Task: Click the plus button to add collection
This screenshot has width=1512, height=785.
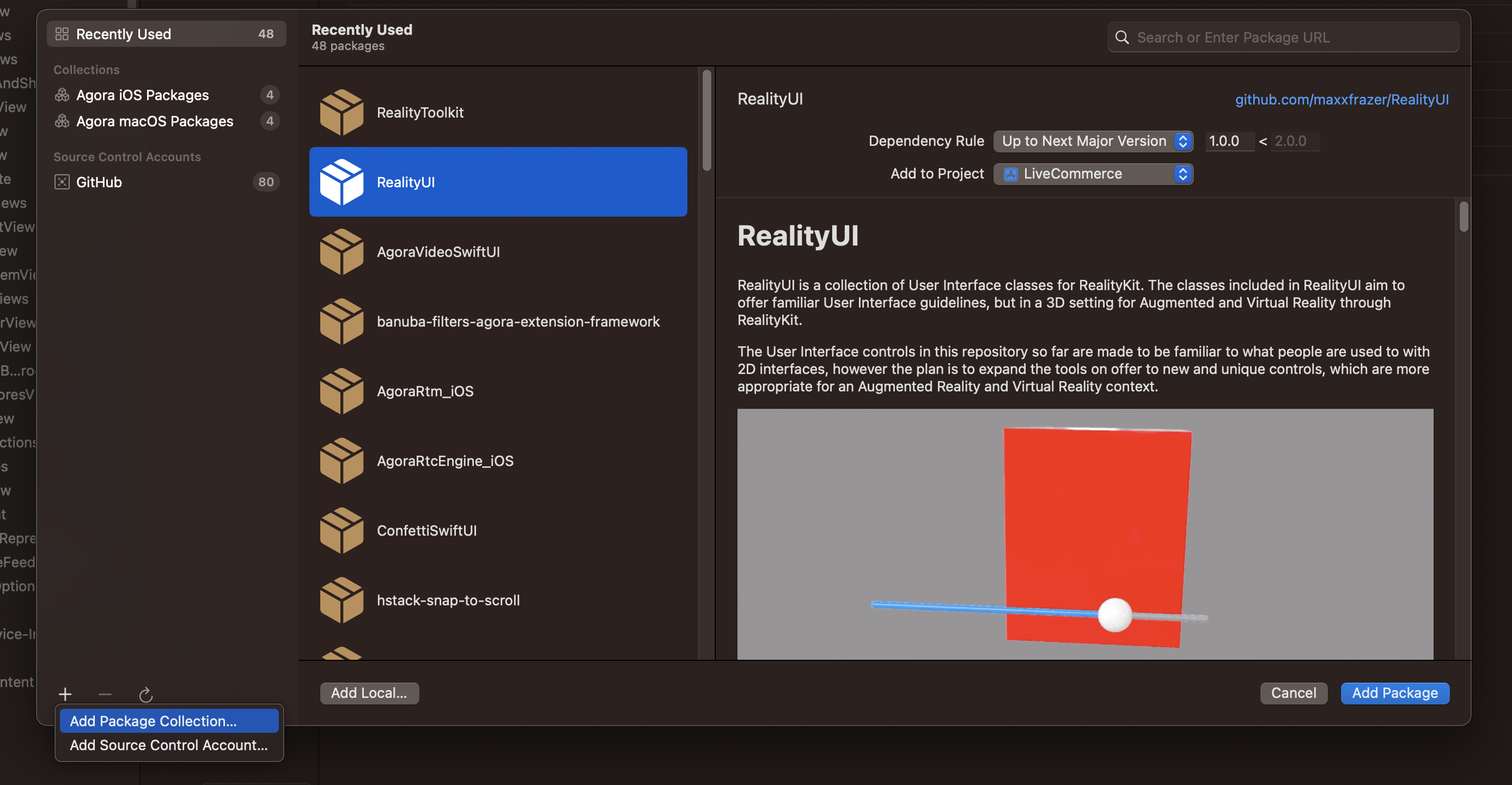Action: coord(64,694)
